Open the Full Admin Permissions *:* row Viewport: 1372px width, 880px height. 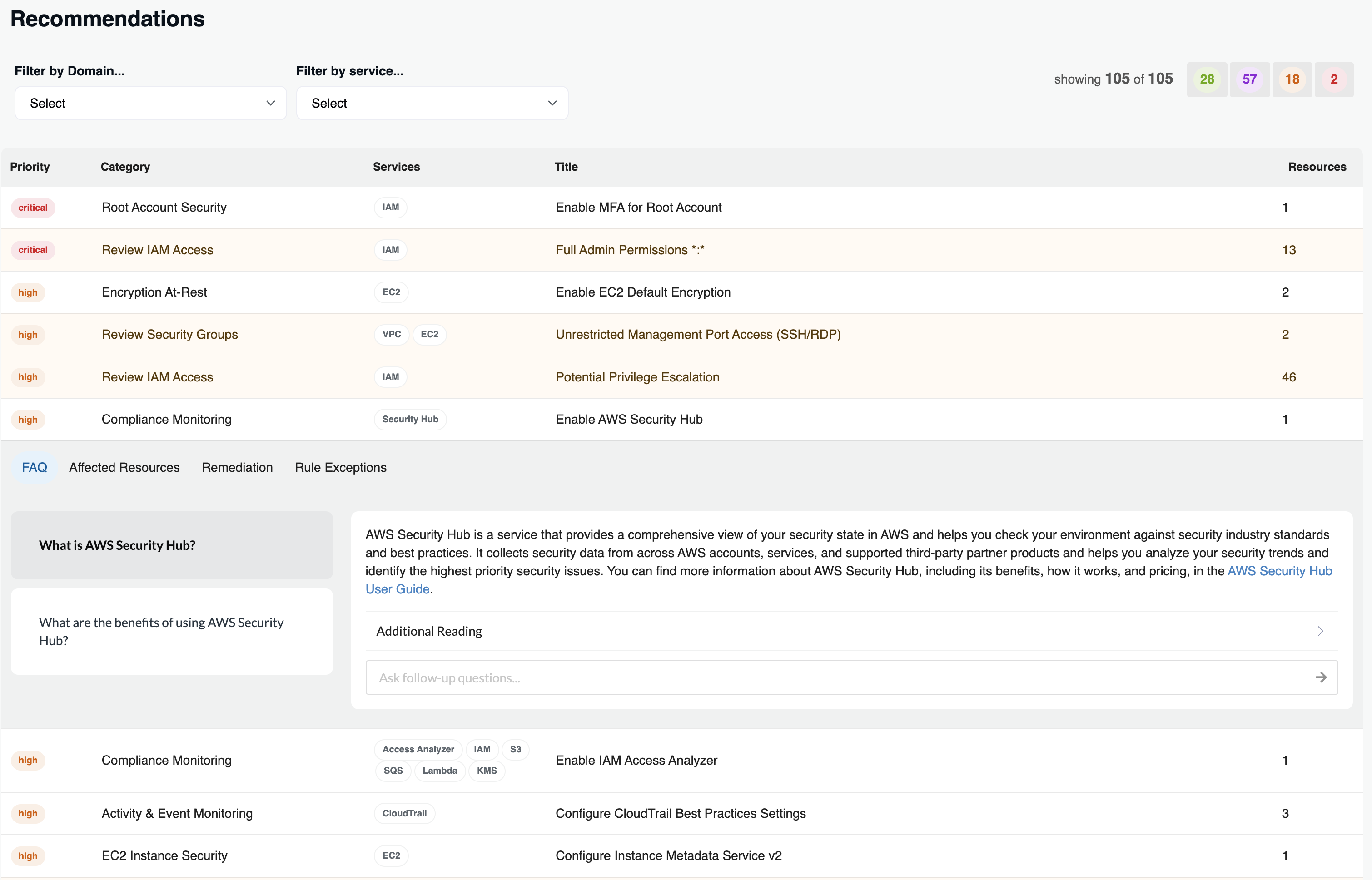click(681, 250)
